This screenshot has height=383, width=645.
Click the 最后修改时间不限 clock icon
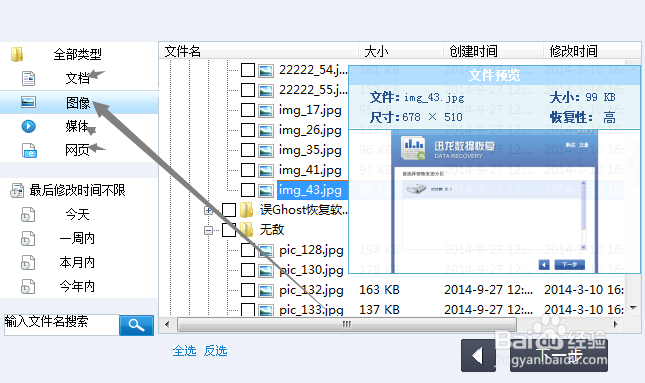(17, 190)
